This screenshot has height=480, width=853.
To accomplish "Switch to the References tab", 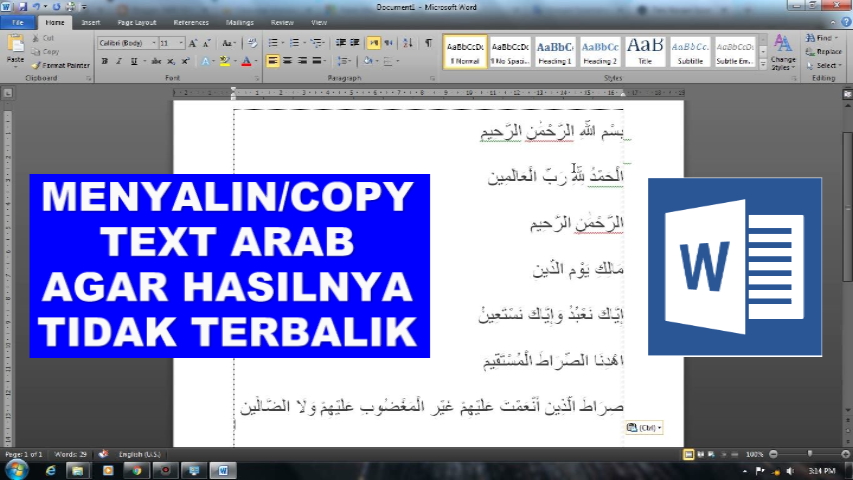I will (x=191, y=23).
